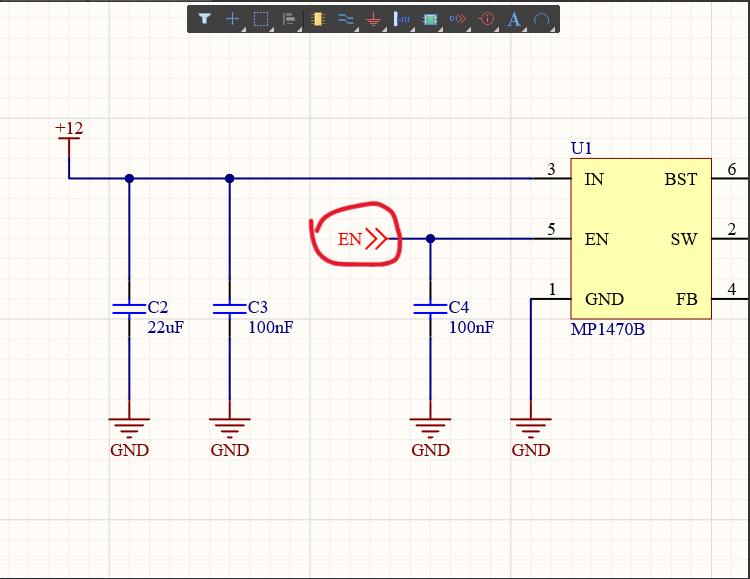Select the yellow U1 component body
750x579 pixels.
click(x=641, y=238)
